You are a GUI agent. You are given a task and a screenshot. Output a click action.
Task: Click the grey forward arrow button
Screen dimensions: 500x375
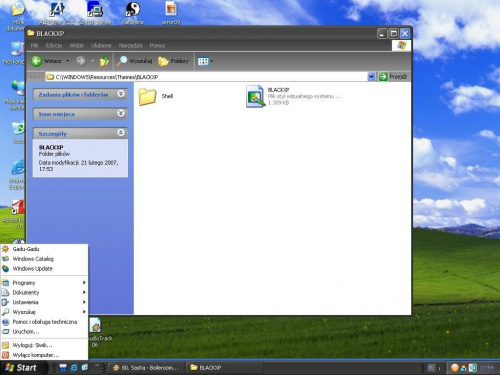click(81, 61)
